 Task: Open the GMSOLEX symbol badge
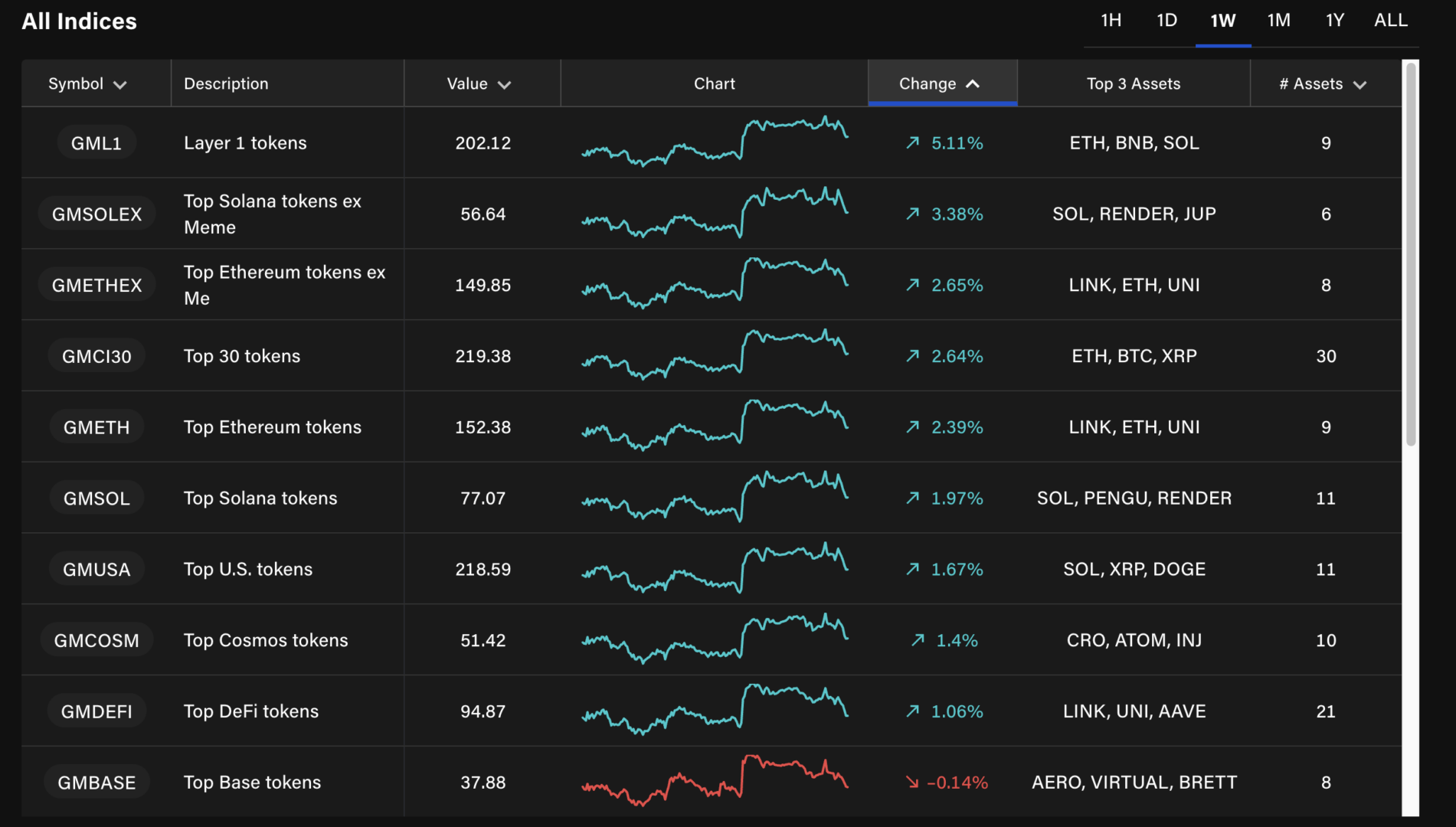tap(97, 214)
